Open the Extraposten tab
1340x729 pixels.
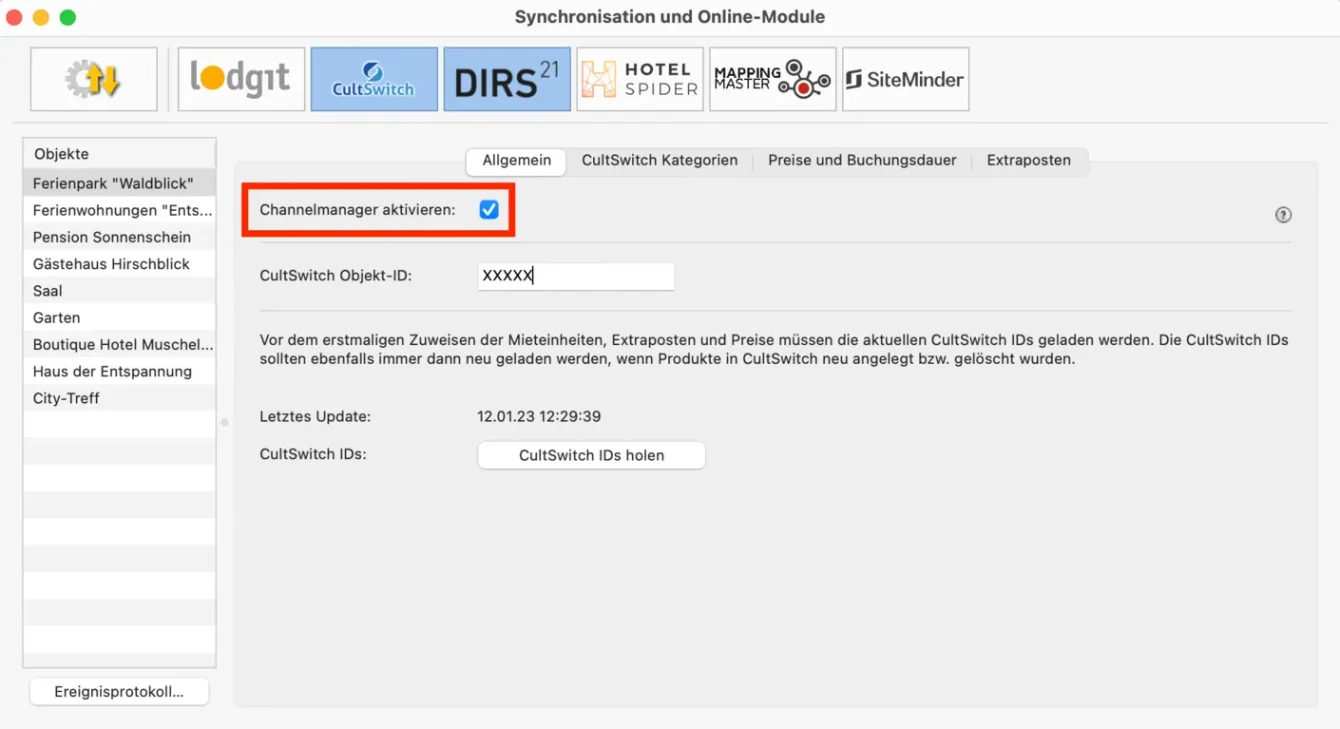pyautogui.click(x=1029, y=161)
